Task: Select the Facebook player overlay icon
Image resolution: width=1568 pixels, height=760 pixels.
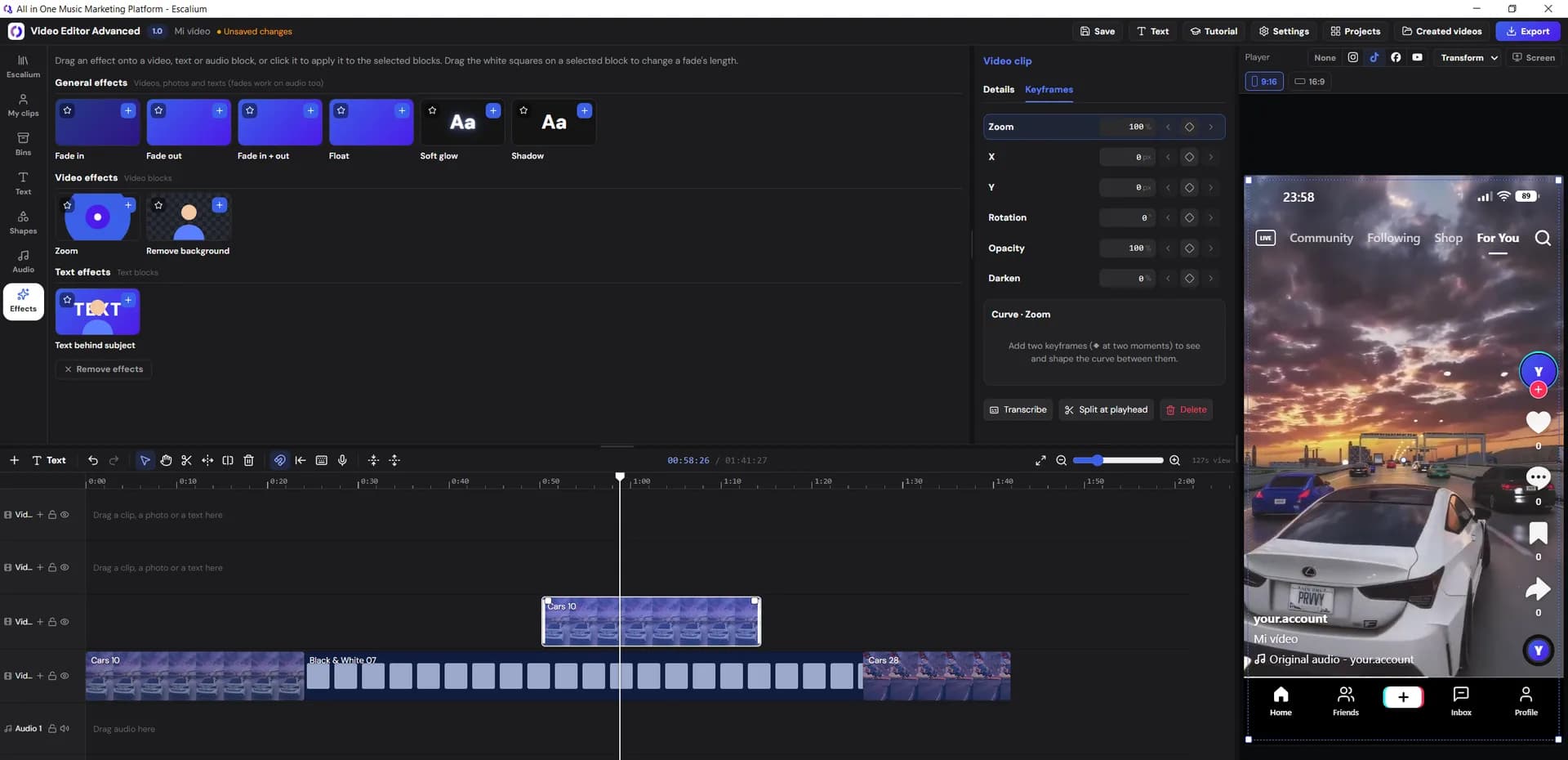Action: click(1396, 57)
